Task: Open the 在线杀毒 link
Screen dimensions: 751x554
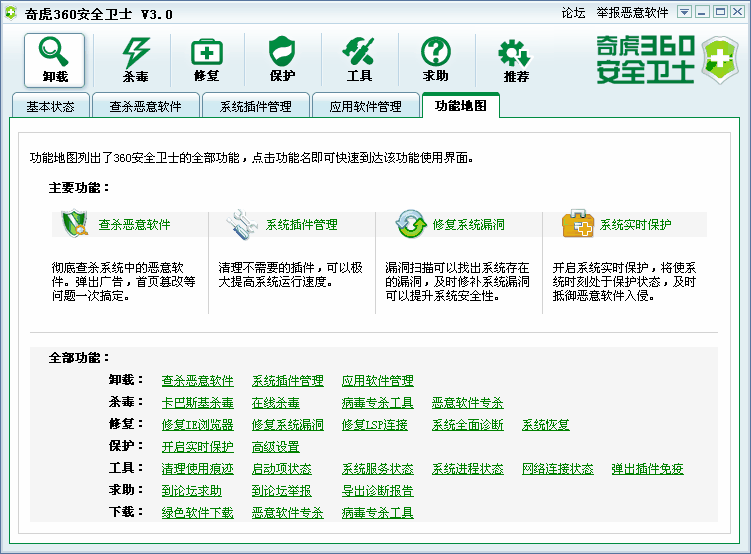Action: pyautogui.click(x=275, y=403)
